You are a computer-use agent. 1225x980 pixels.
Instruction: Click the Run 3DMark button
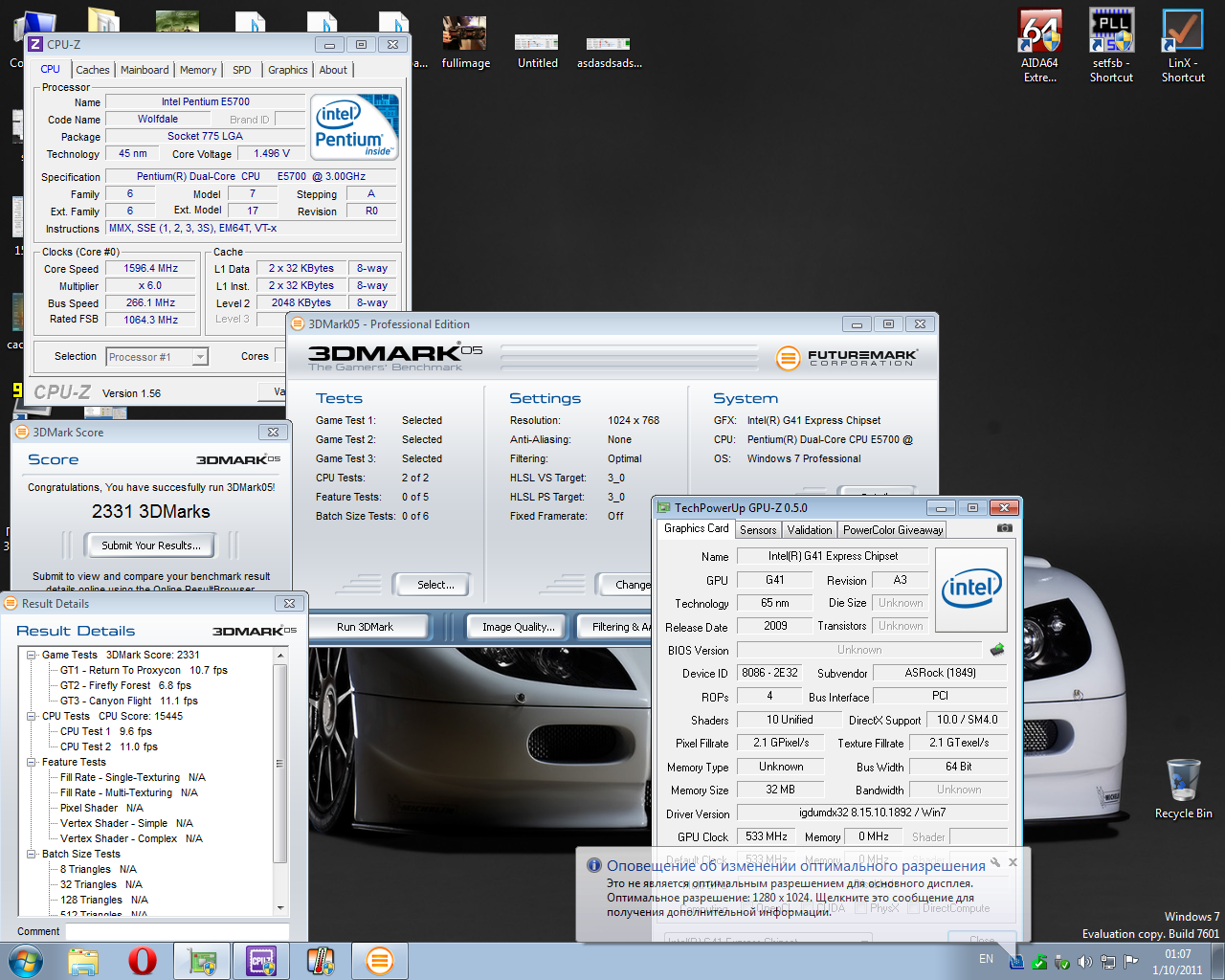click(365, 627)
